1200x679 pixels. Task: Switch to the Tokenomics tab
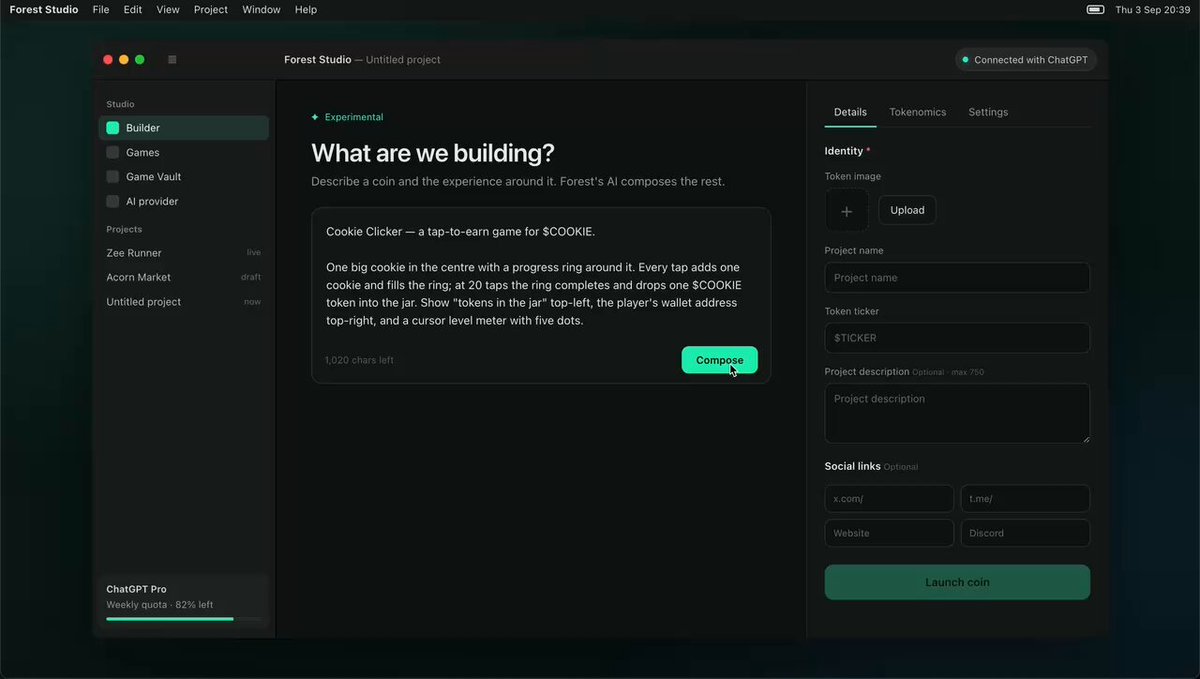(x=918, y=112)
